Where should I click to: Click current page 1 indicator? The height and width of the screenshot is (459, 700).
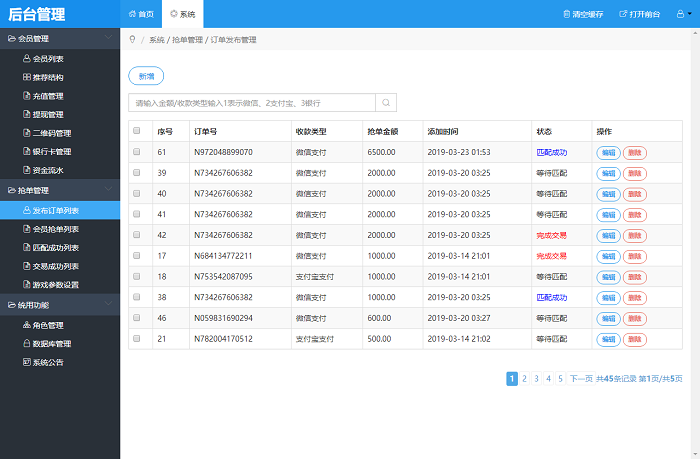pyautogui.click(x=512, y=379)
